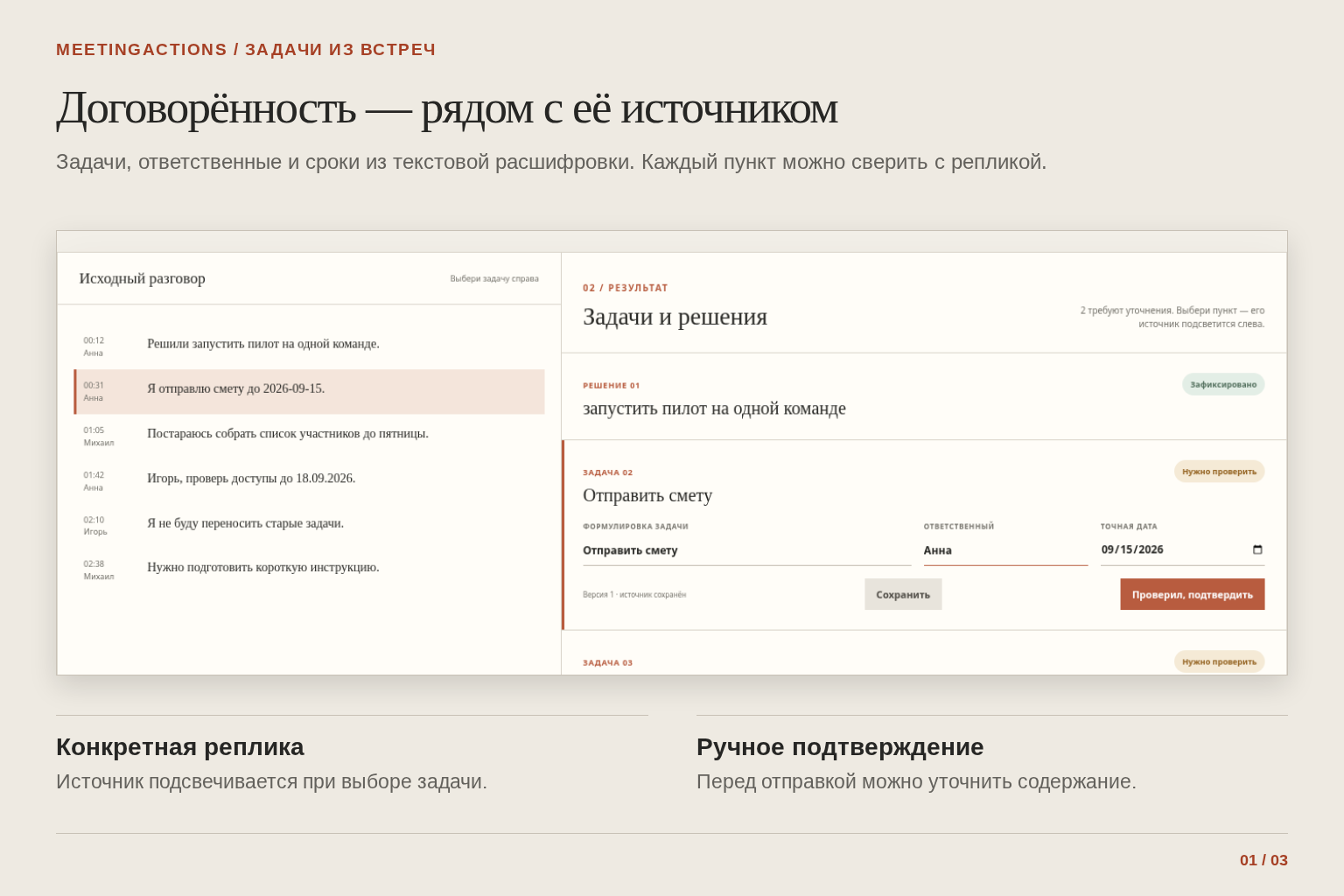1344x896 pixels.
Task: Edit the Формулировка задачи field
Action: tap(746, 550)
